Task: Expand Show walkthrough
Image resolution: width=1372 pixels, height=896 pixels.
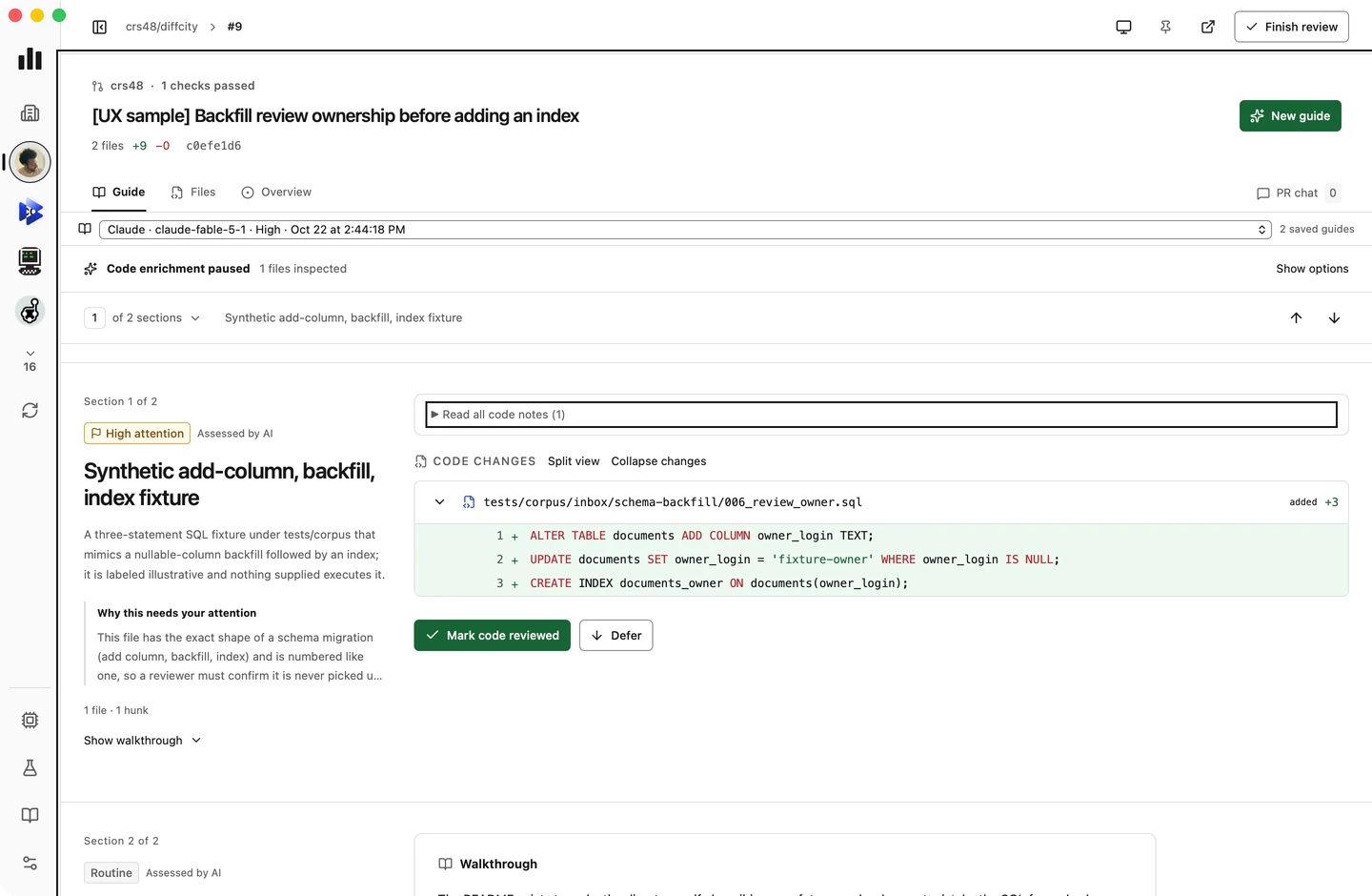Action: (143, 741)
